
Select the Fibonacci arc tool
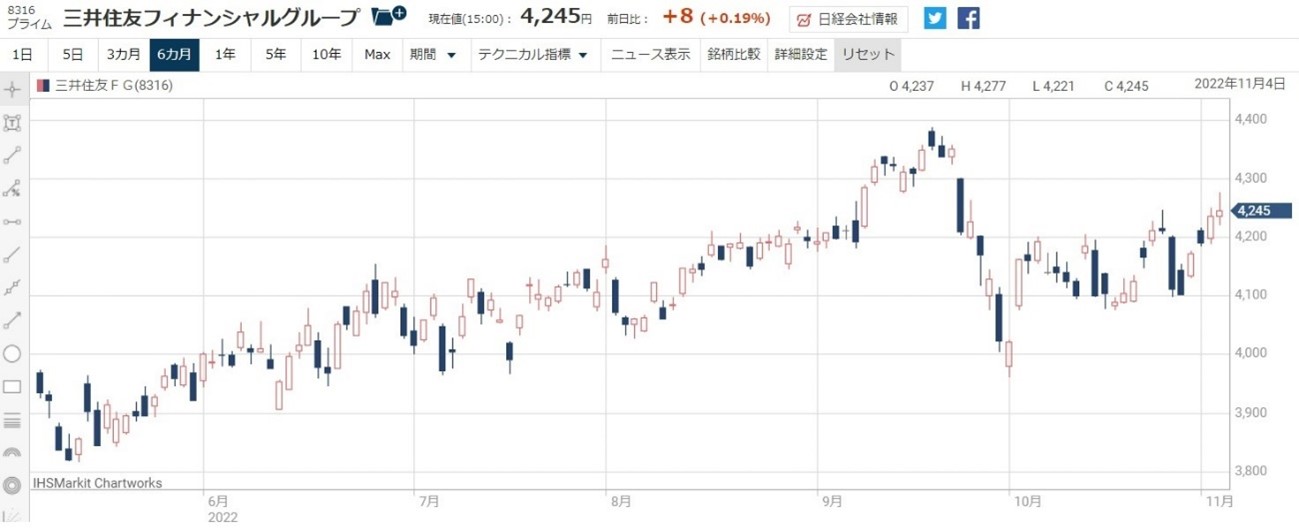pyautogui.click(x=13, y=452)
